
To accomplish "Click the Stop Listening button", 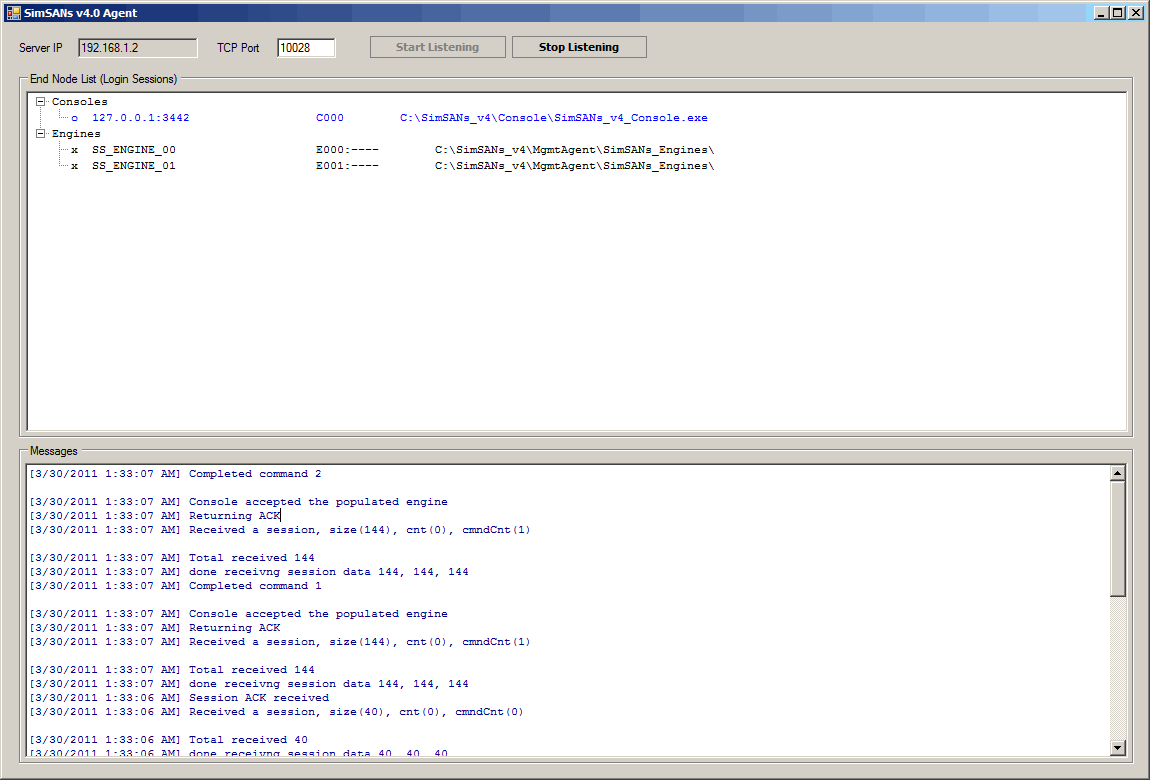I will (x=579, y=47).
